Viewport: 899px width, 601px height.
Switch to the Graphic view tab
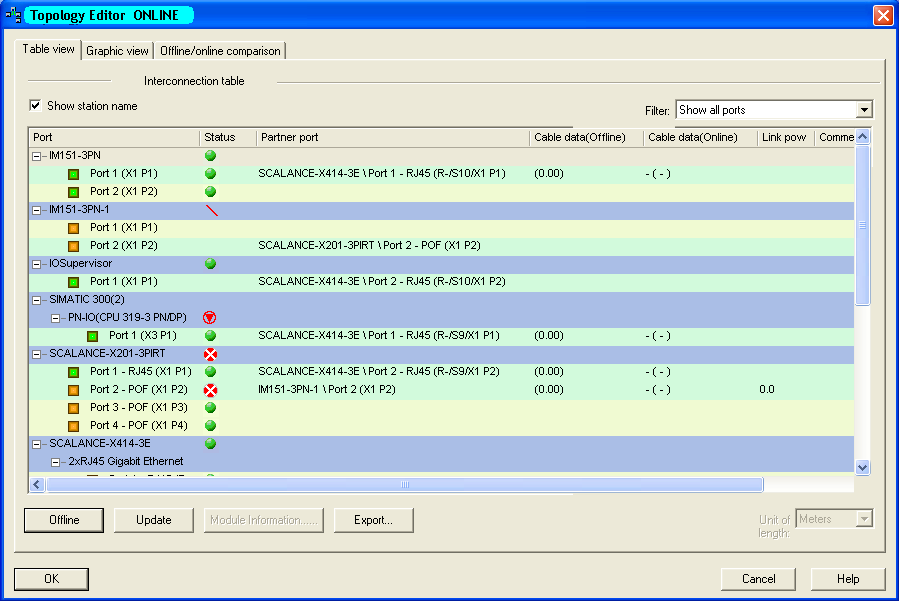point(117,51)
